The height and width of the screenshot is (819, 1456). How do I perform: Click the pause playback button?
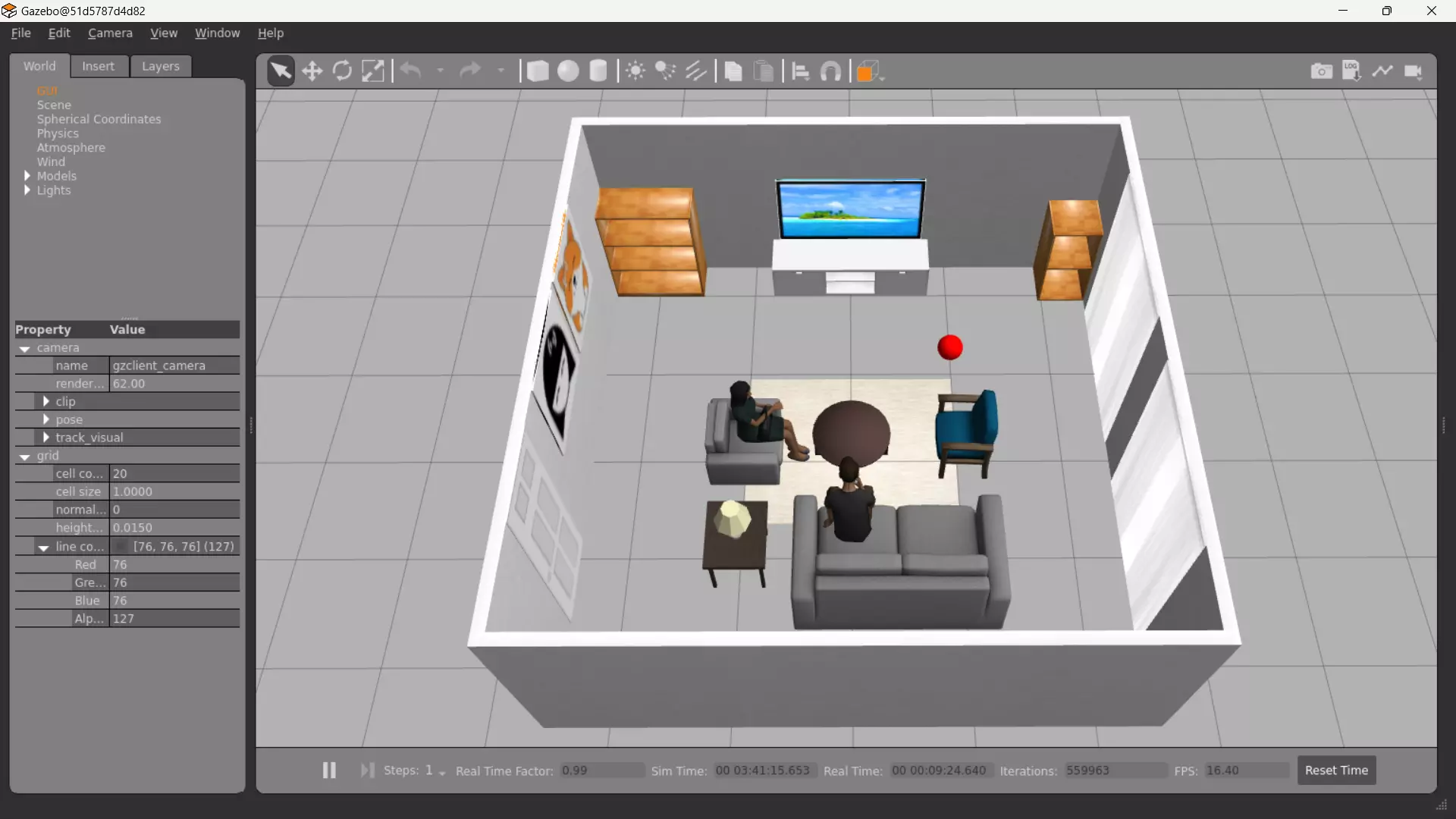(x=329, y=770)
